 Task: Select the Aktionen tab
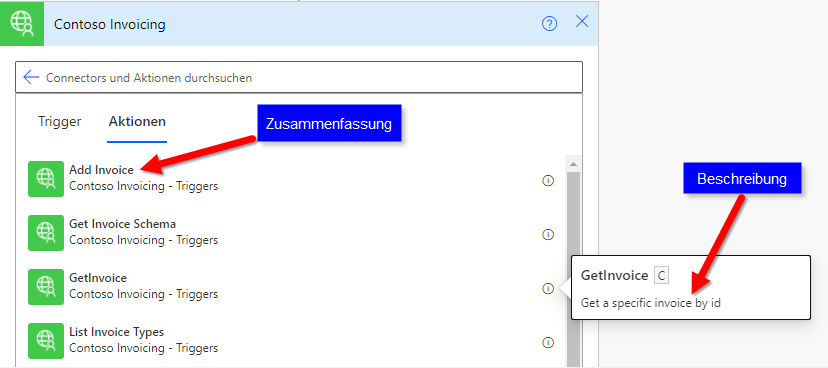(x=137, y=121)
